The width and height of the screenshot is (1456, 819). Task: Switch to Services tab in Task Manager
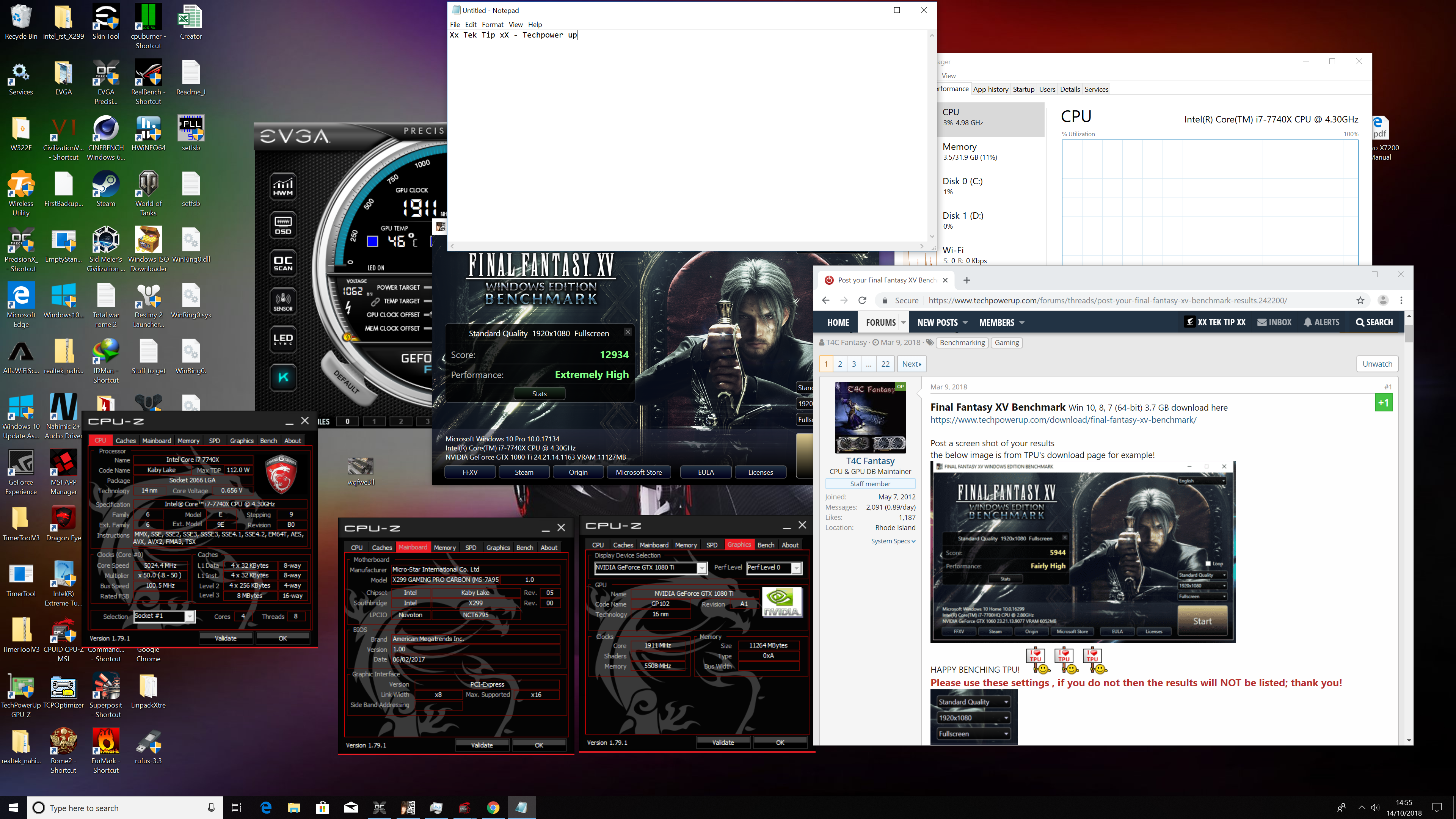1097,89
